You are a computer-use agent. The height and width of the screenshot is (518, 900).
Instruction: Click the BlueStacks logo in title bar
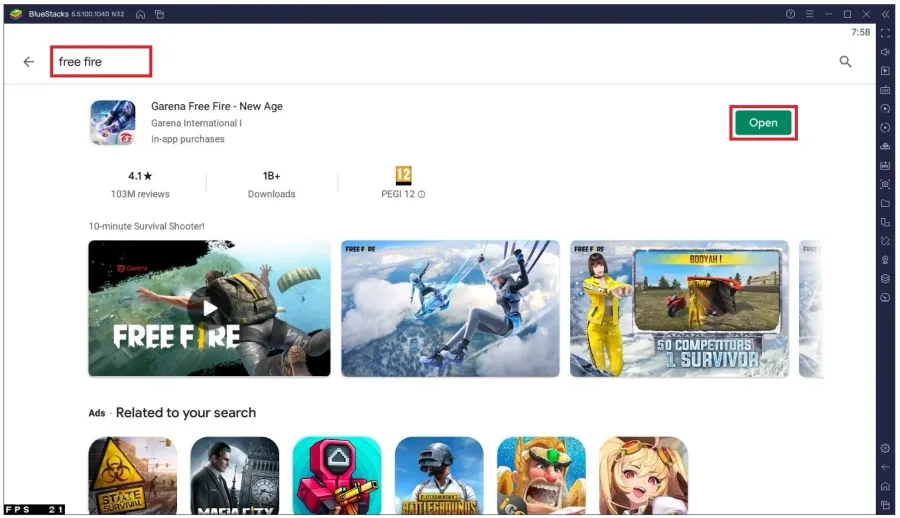pyautogui.click(x=16, y=14)
